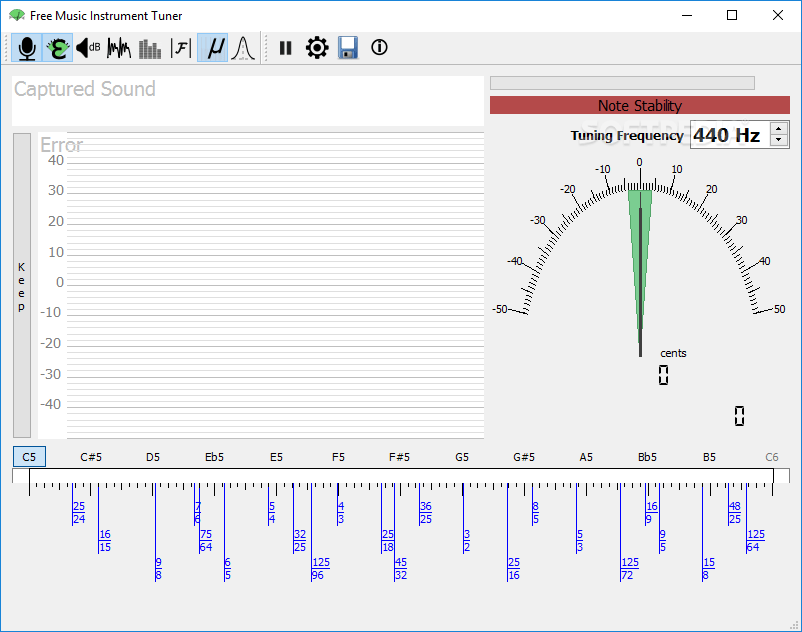The image size is (802, 632).
Task: Click the pause capture icon
Action: click(x=285, y=47)
